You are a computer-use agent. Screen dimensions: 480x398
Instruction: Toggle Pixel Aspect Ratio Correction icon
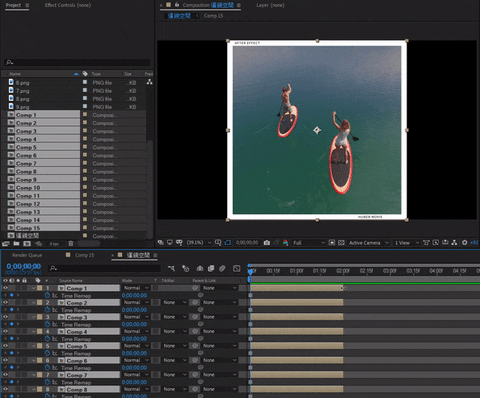coord(426,243)
